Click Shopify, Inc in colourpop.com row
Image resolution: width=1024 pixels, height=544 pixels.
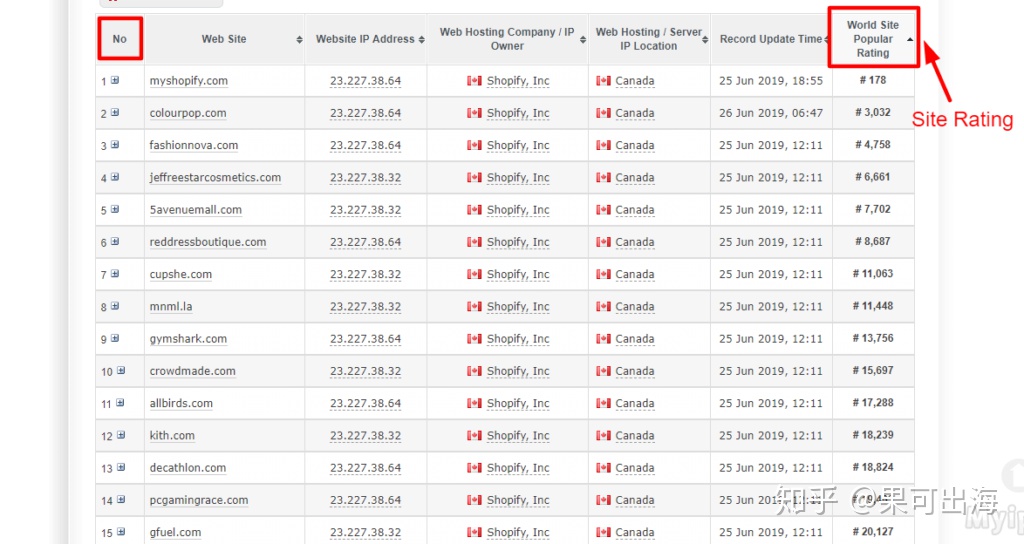[x=518, y=113]
